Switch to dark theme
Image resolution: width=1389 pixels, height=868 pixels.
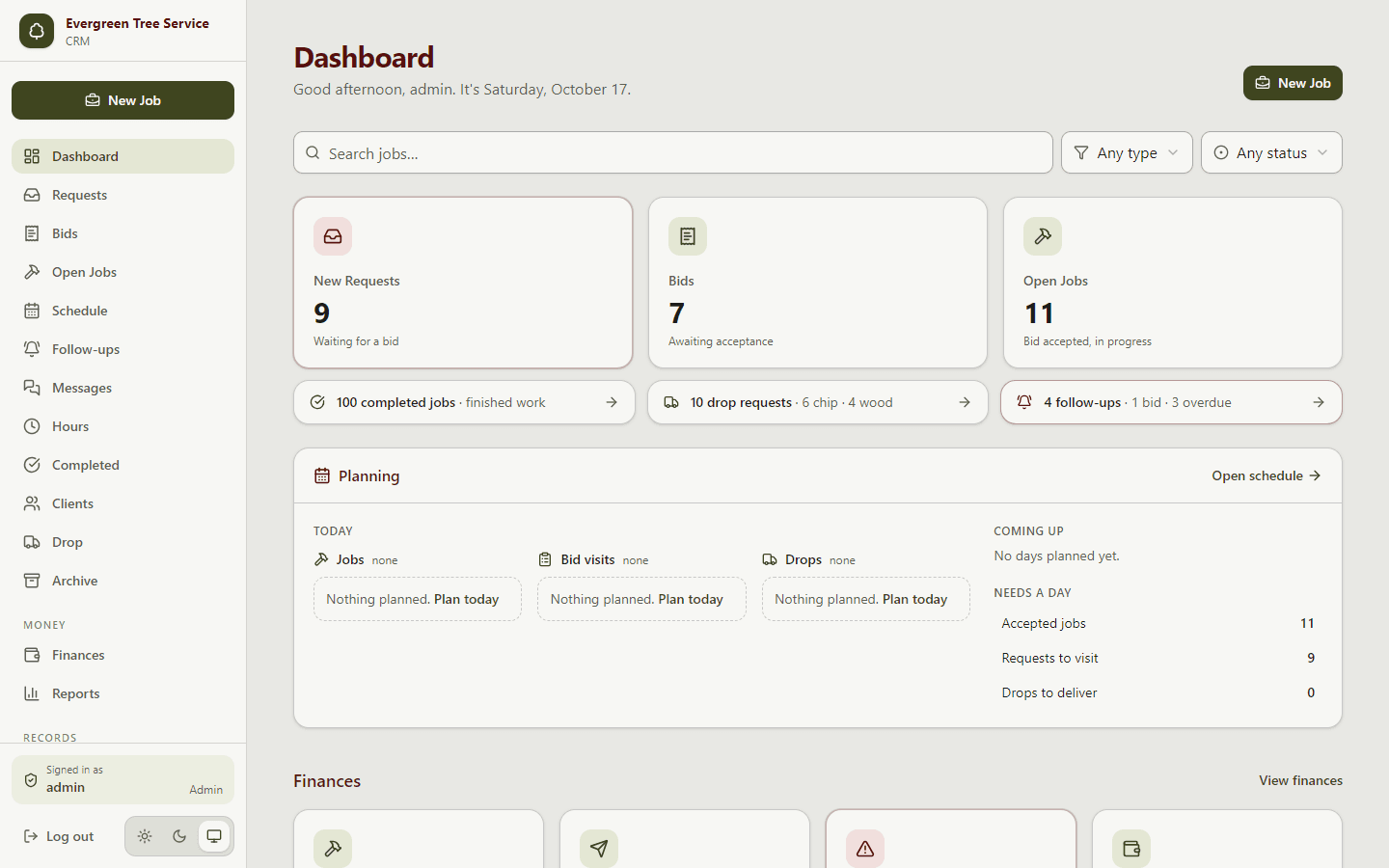click(x=179, y=836)
